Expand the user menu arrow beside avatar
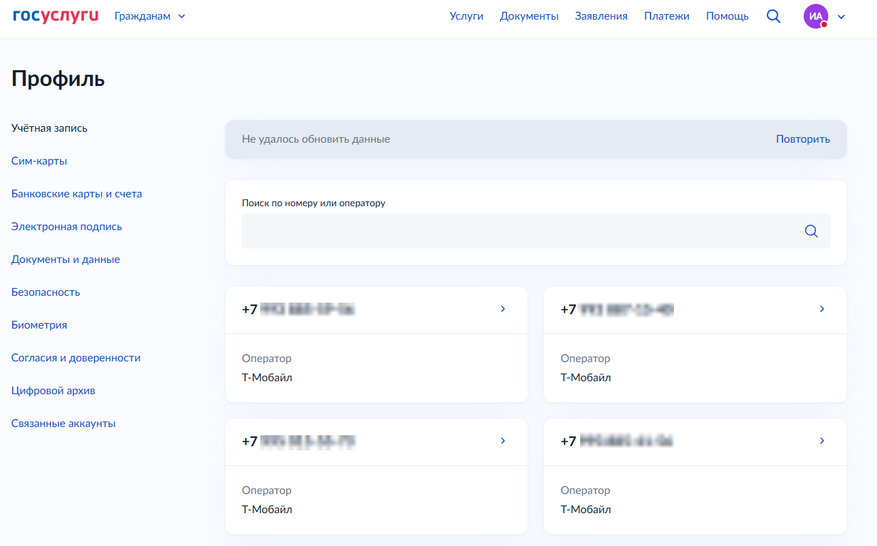This screenshot has height=546, width=877. pyautogui.click(x=841, y=17)
